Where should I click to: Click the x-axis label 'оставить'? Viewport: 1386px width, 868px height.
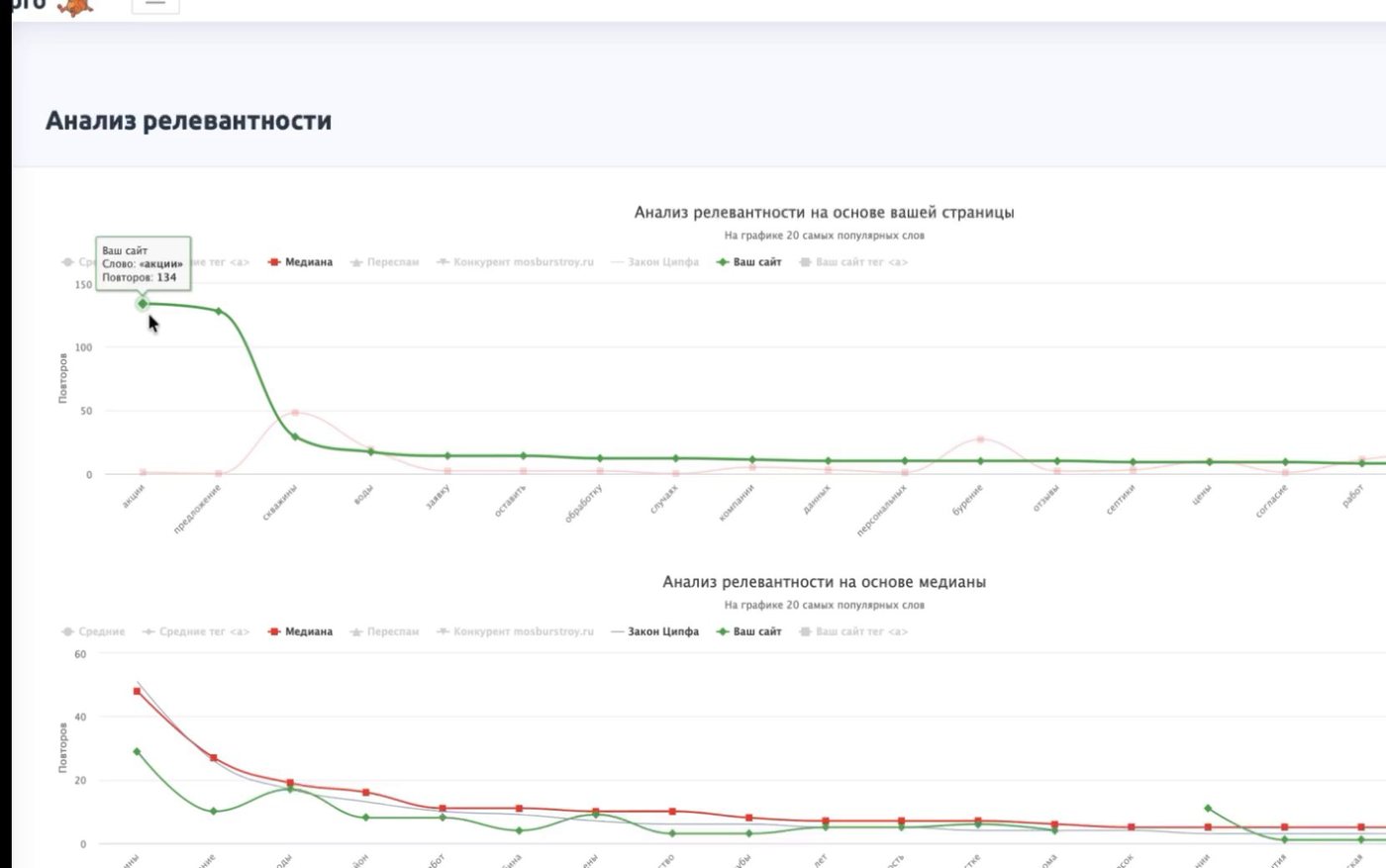511,502
